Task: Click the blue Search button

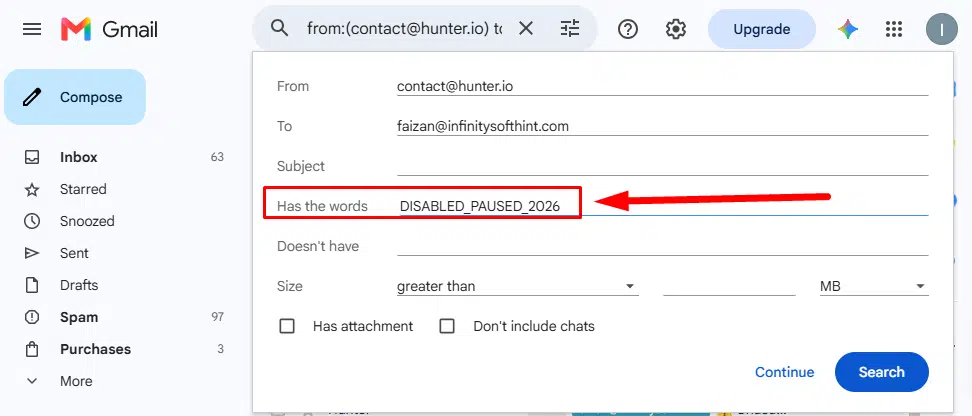Action: pos(881,372)
